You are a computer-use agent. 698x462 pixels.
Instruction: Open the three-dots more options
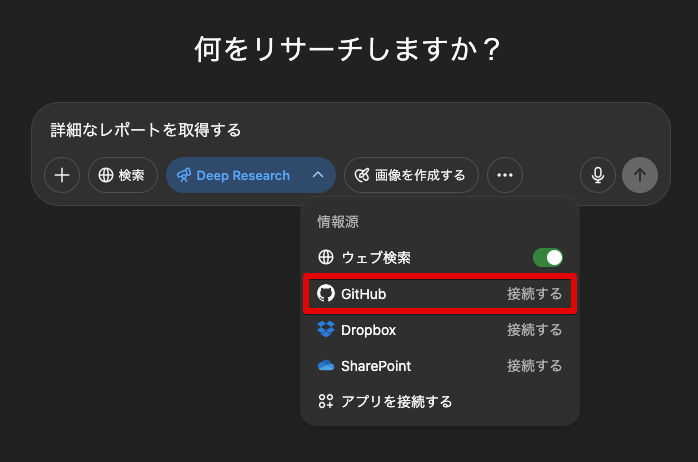click(505, 175)
